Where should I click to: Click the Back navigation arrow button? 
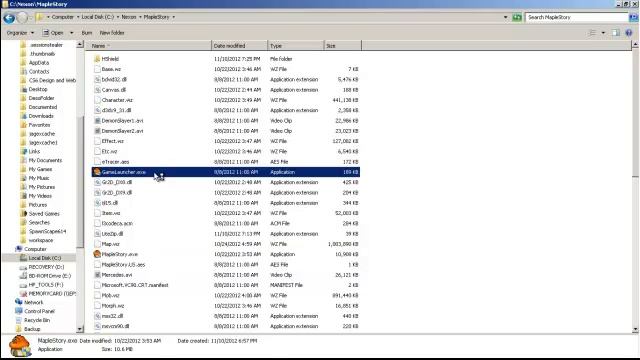coord(9,18)
